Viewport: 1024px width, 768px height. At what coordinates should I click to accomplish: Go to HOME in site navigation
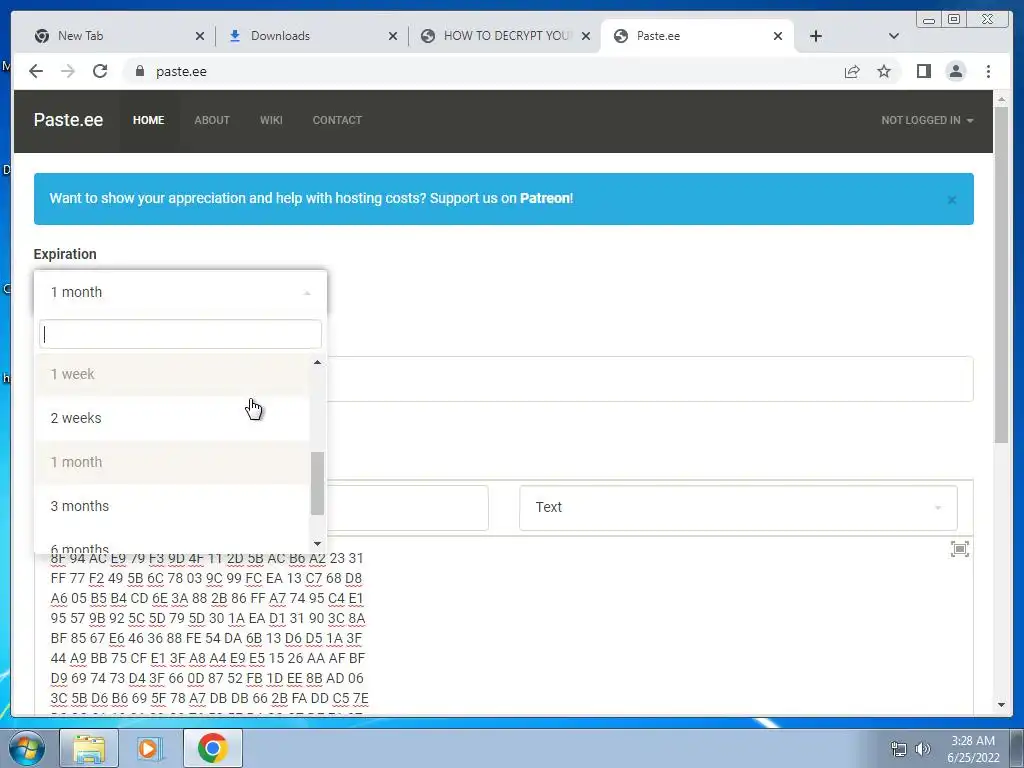[148, 120]
